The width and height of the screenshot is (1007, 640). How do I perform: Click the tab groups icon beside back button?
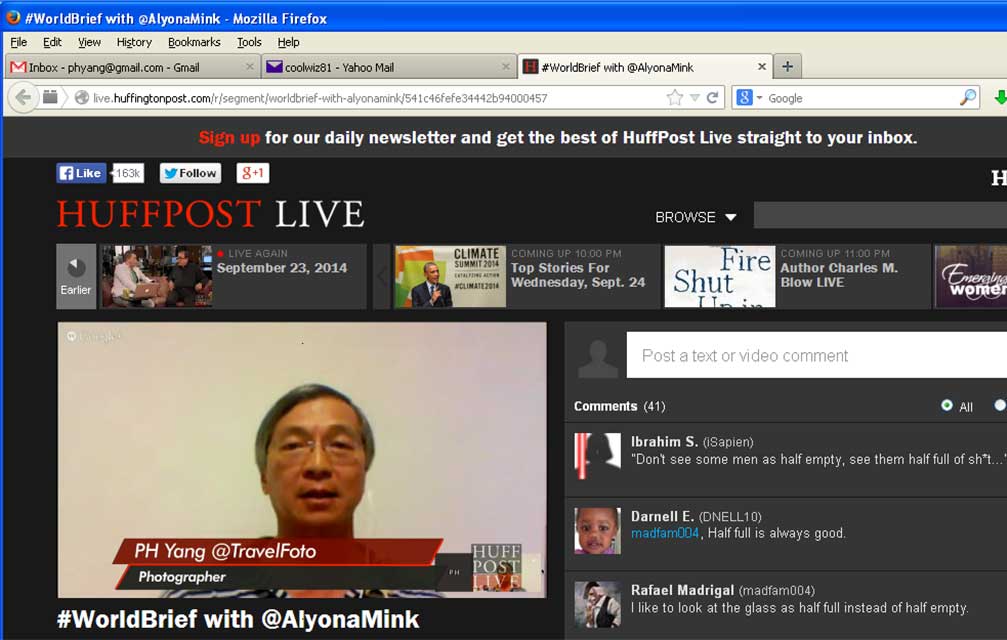(50, 98)
